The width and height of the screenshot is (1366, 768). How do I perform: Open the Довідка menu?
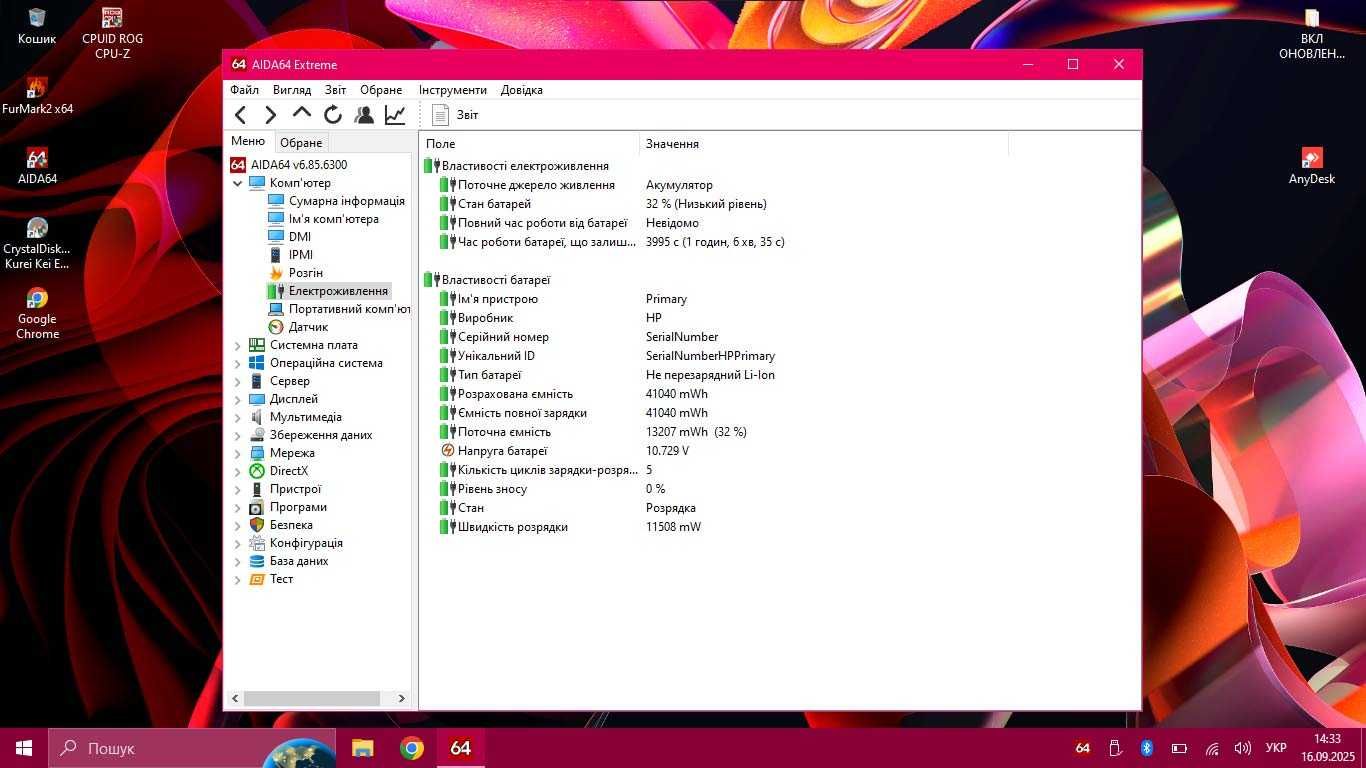click(x=522, y=90)
